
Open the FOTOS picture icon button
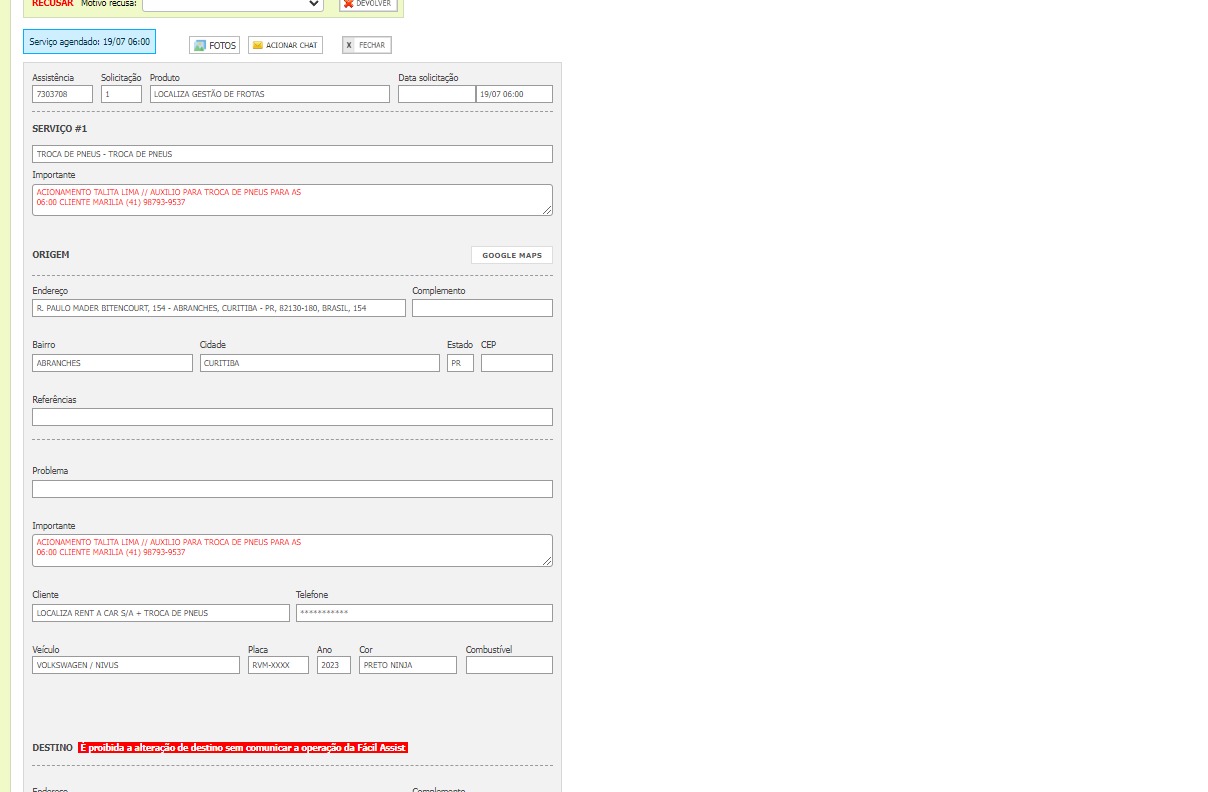click(214, 45)
